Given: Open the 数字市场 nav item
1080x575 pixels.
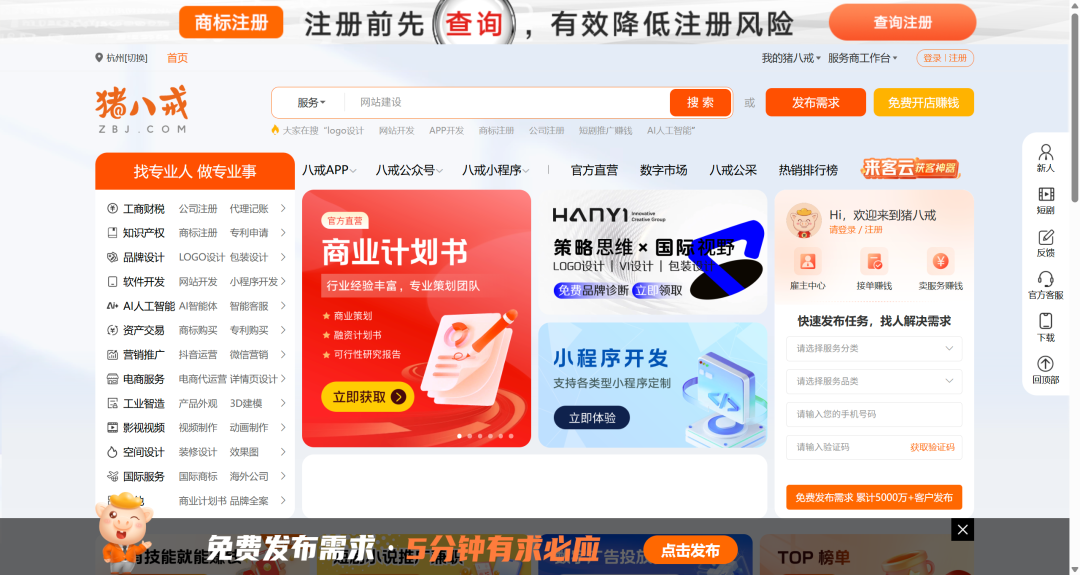Looking at the screenshot, I should 663,170.
